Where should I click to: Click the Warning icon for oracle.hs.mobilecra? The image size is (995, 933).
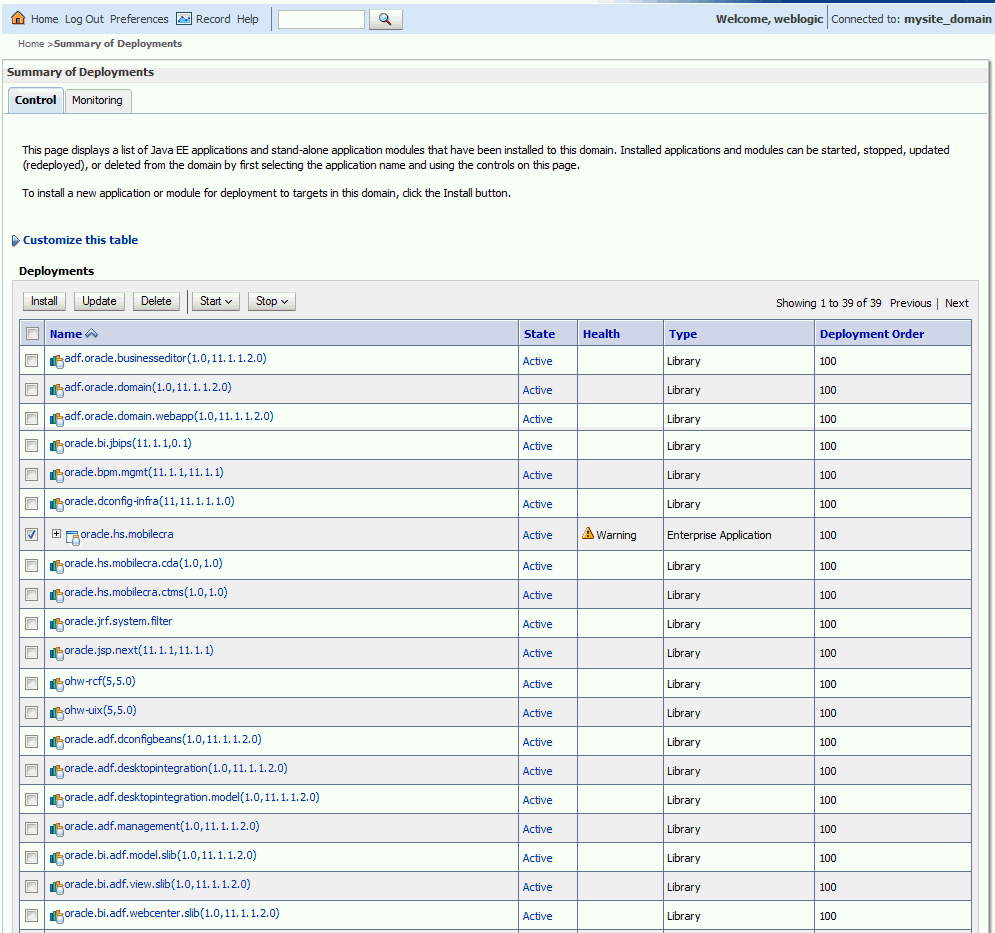(x=588, y=534)
